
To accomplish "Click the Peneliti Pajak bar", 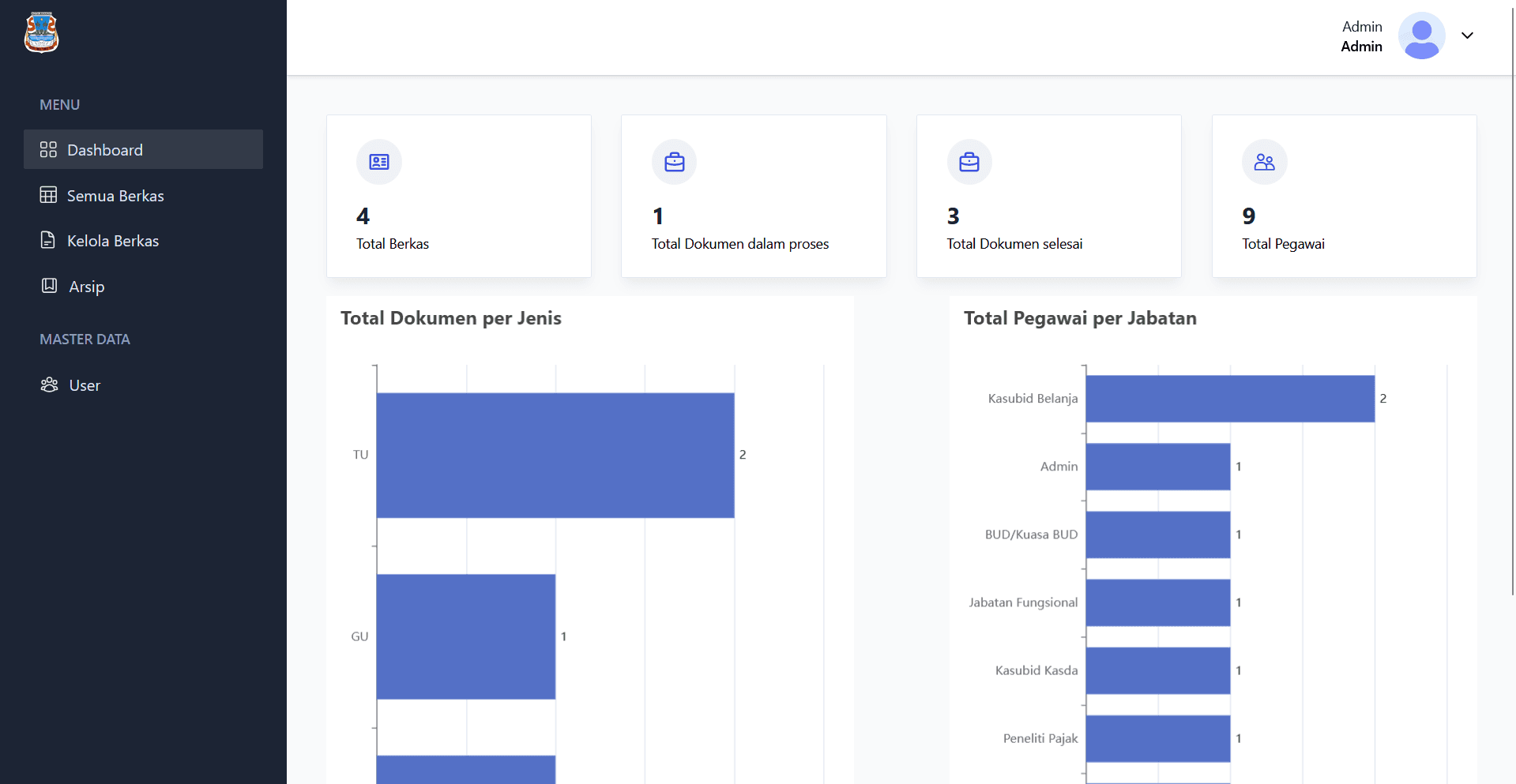I will (x=1158, y=738).
